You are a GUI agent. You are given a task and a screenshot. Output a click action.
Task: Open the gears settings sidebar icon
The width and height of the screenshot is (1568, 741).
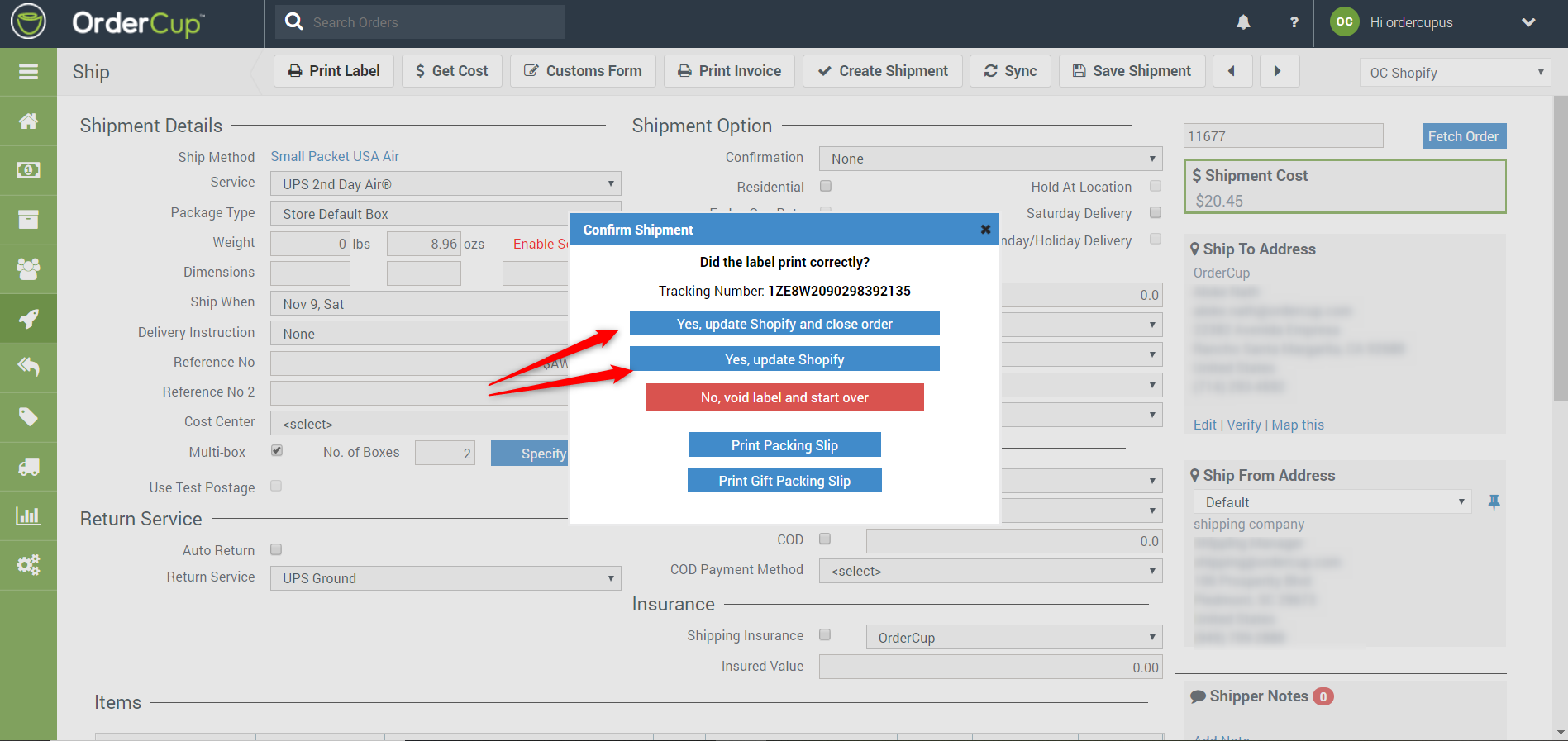(x=28, y=565)
